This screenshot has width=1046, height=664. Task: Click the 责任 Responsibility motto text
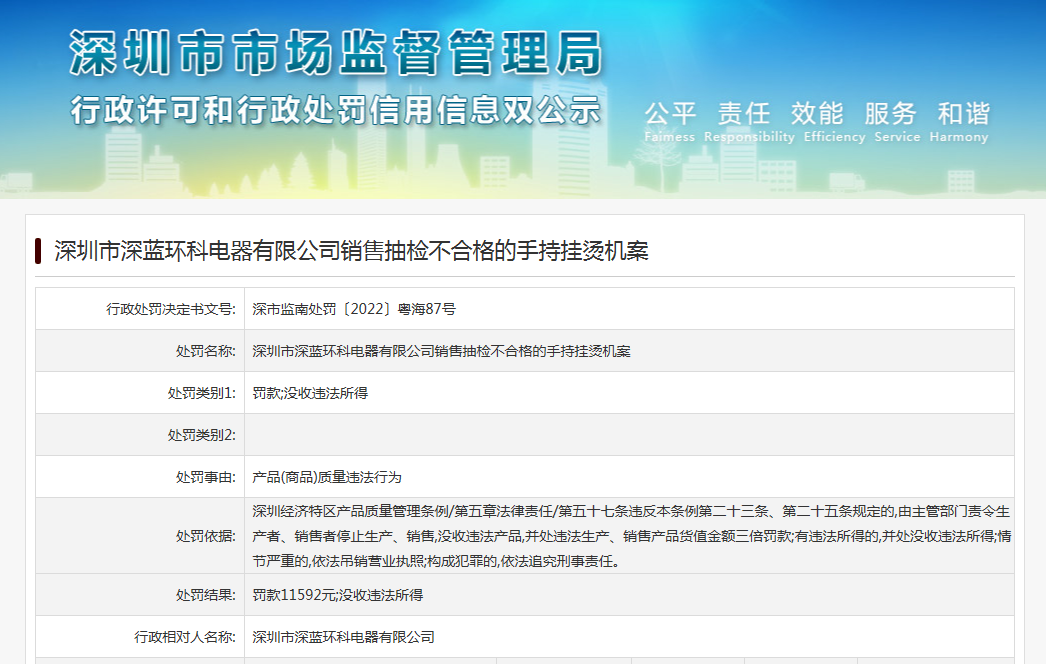(x=749, y=122)
